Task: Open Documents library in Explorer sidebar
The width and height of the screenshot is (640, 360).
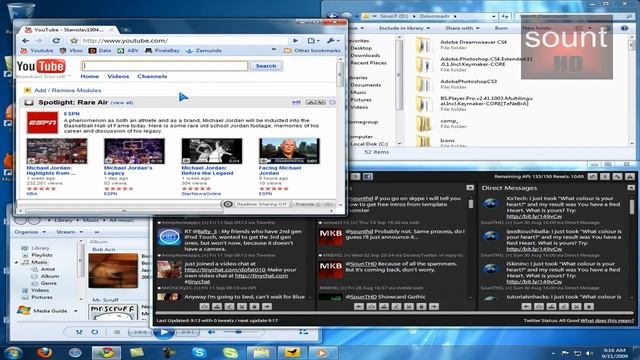Action: click(365, 85)
